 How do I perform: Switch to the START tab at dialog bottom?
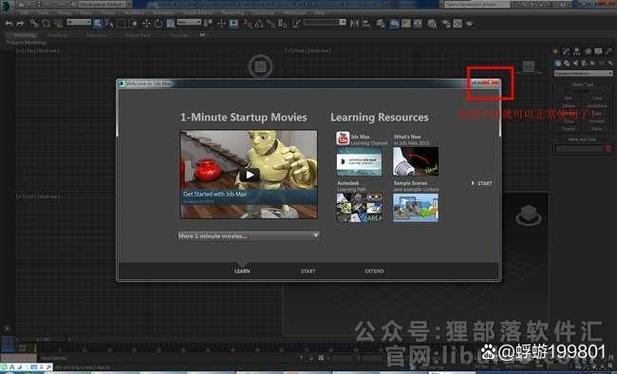[308, 271]
